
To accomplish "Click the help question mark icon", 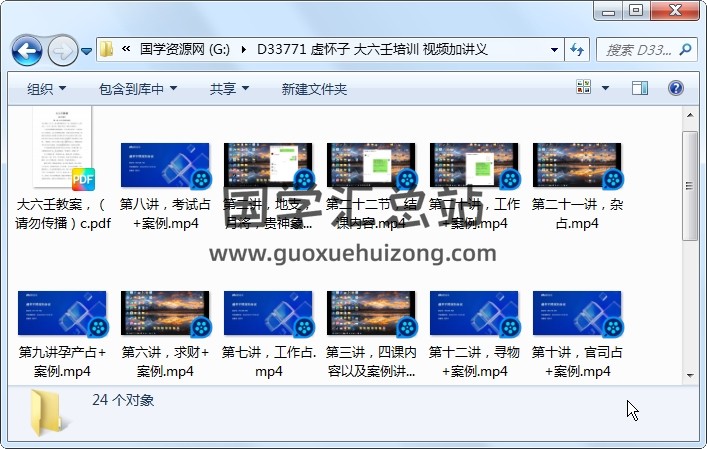I will click(x=675, y=88).
